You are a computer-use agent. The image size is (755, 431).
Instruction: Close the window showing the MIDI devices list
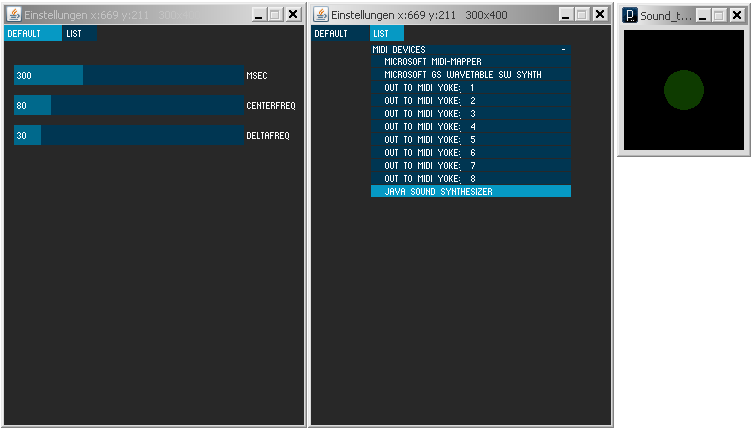pos(599,15)
